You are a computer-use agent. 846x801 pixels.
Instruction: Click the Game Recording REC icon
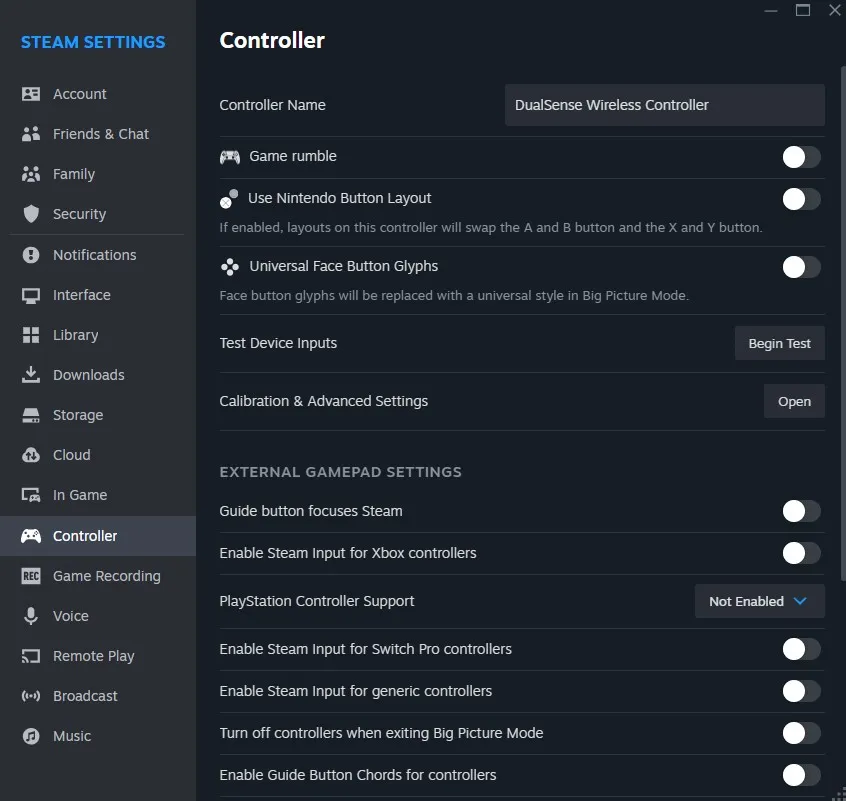coord(31,576)
